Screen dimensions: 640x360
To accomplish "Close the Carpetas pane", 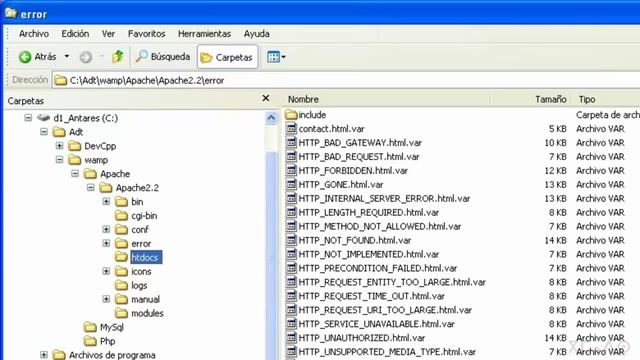I will (x=266, y=98).
